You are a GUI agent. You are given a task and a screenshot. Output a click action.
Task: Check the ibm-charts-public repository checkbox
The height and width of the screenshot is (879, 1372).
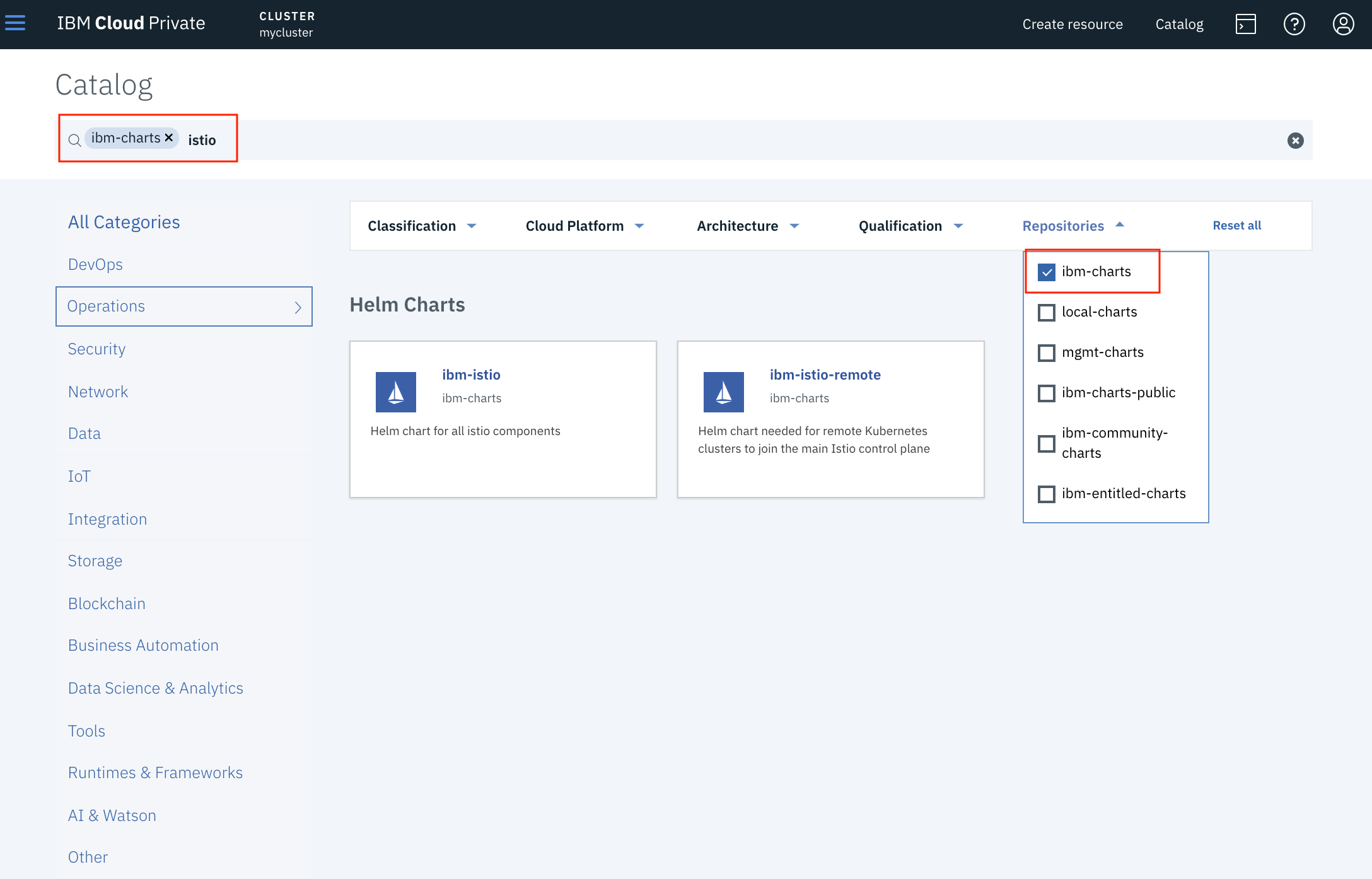(x=1047, y=393)
